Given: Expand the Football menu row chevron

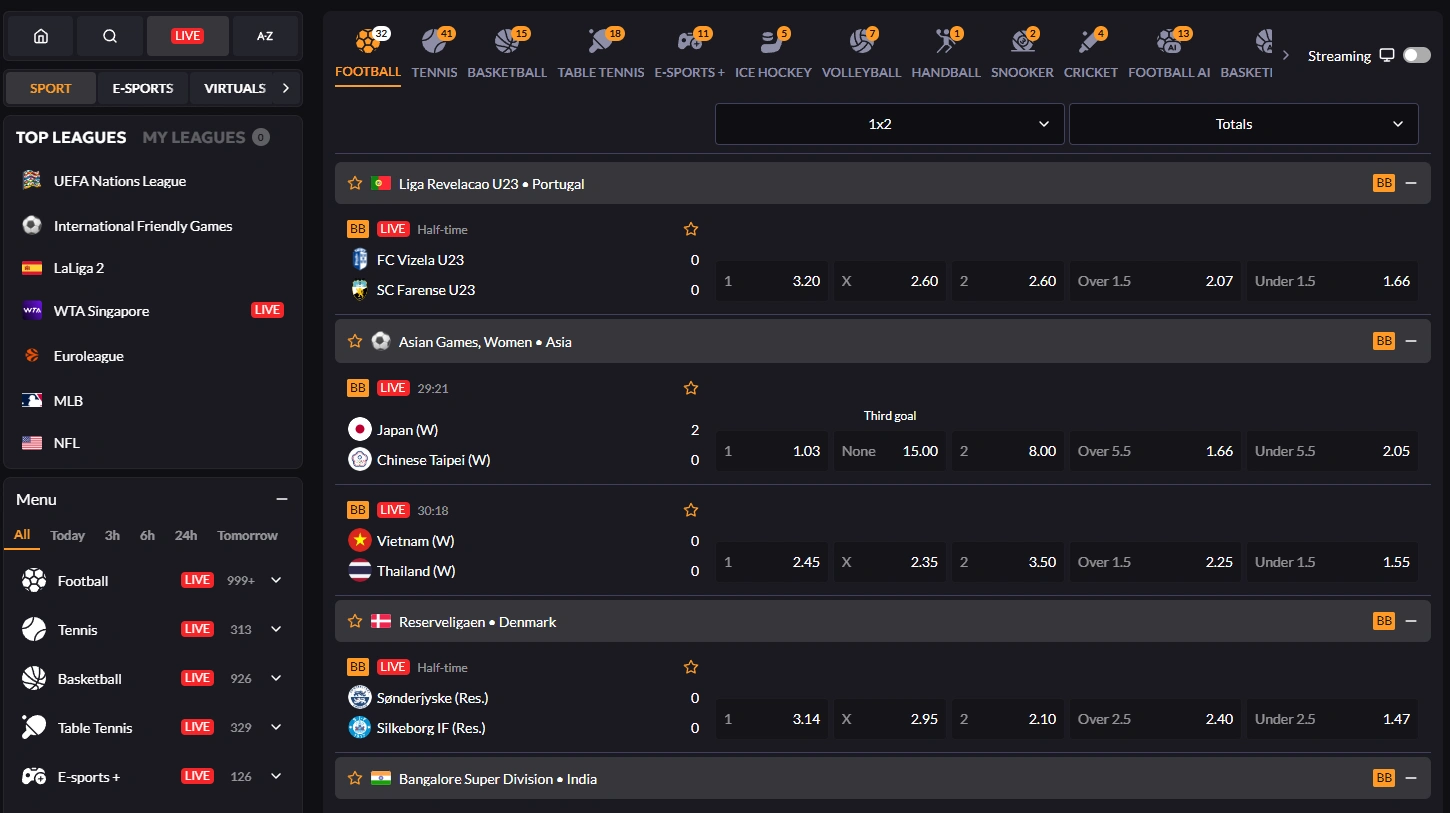Looking at the screenshot, I should (x=276, y=580).
